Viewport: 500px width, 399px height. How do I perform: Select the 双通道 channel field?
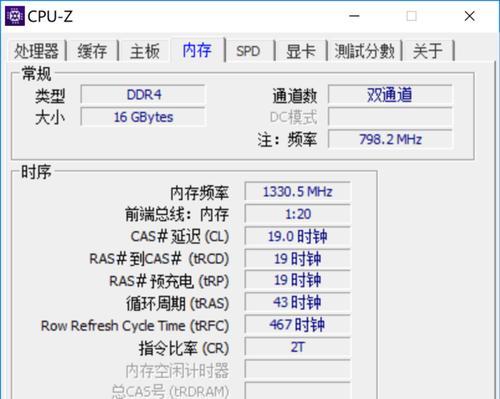pos(390,95)
